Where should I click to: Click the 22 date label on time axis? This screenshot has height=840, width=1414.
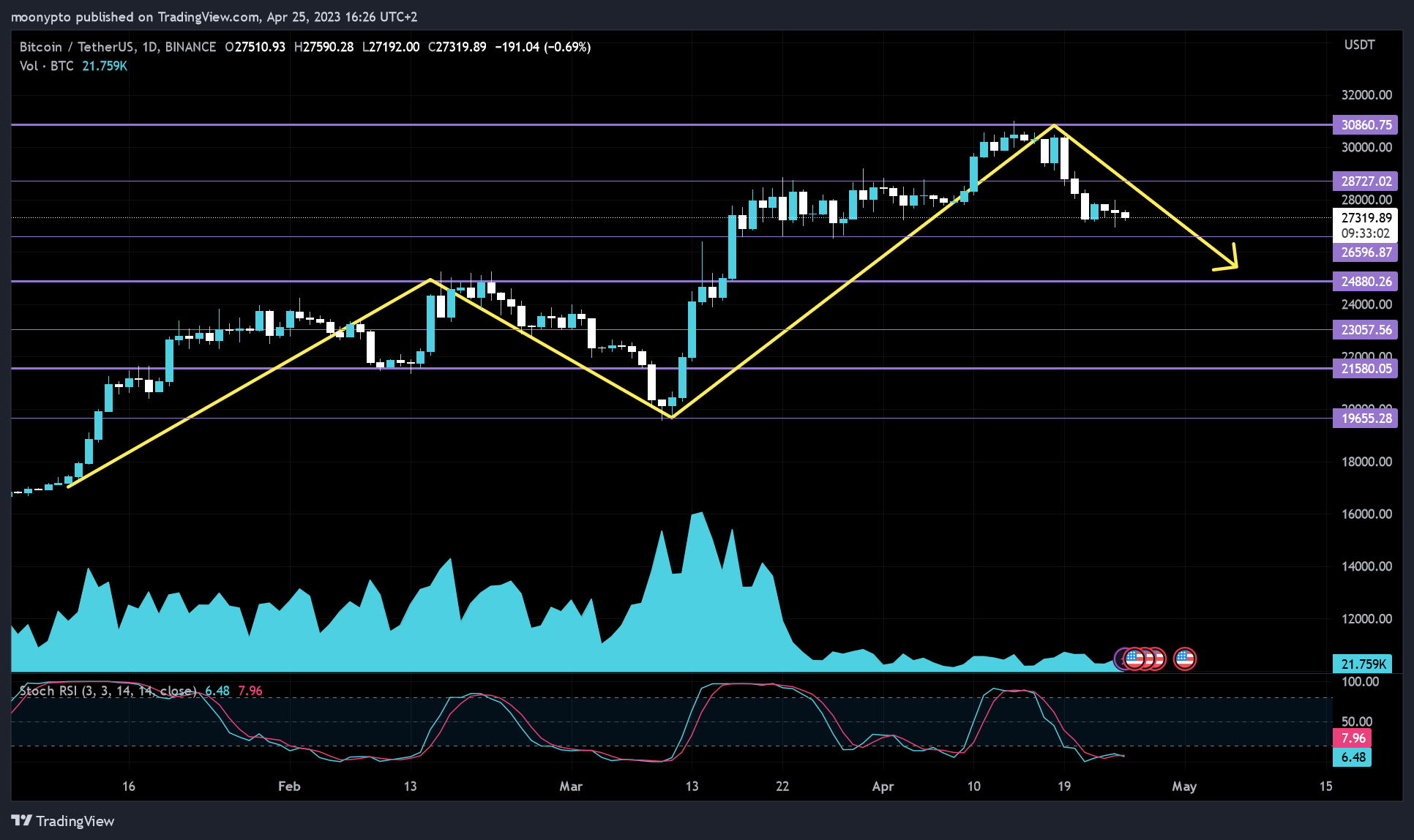pos(782,787)
